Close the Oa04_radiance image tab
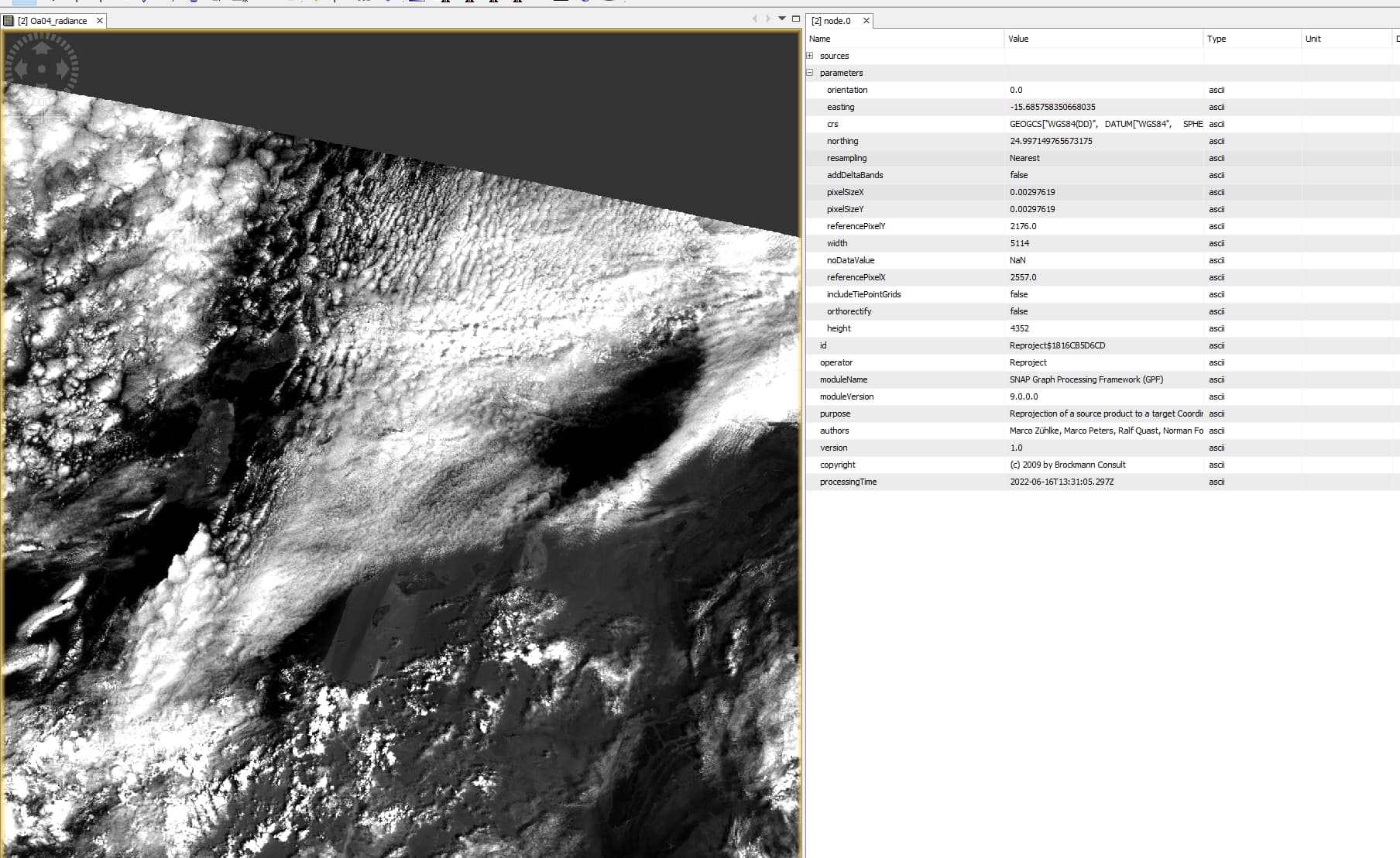Screen dimensions: 1400x858 tap(100, 21)
